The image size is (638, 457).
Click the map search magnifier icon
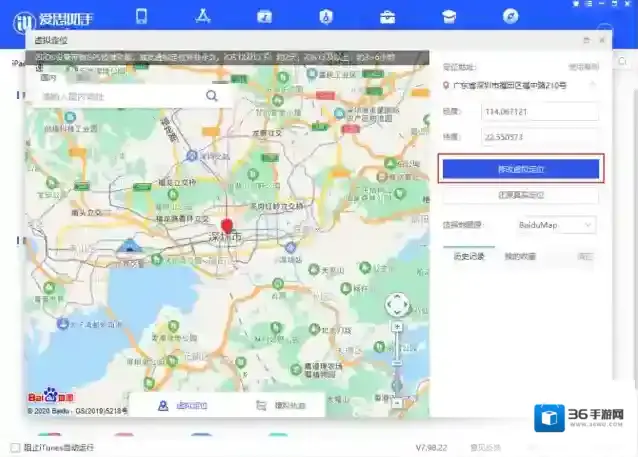coord(212,96)
